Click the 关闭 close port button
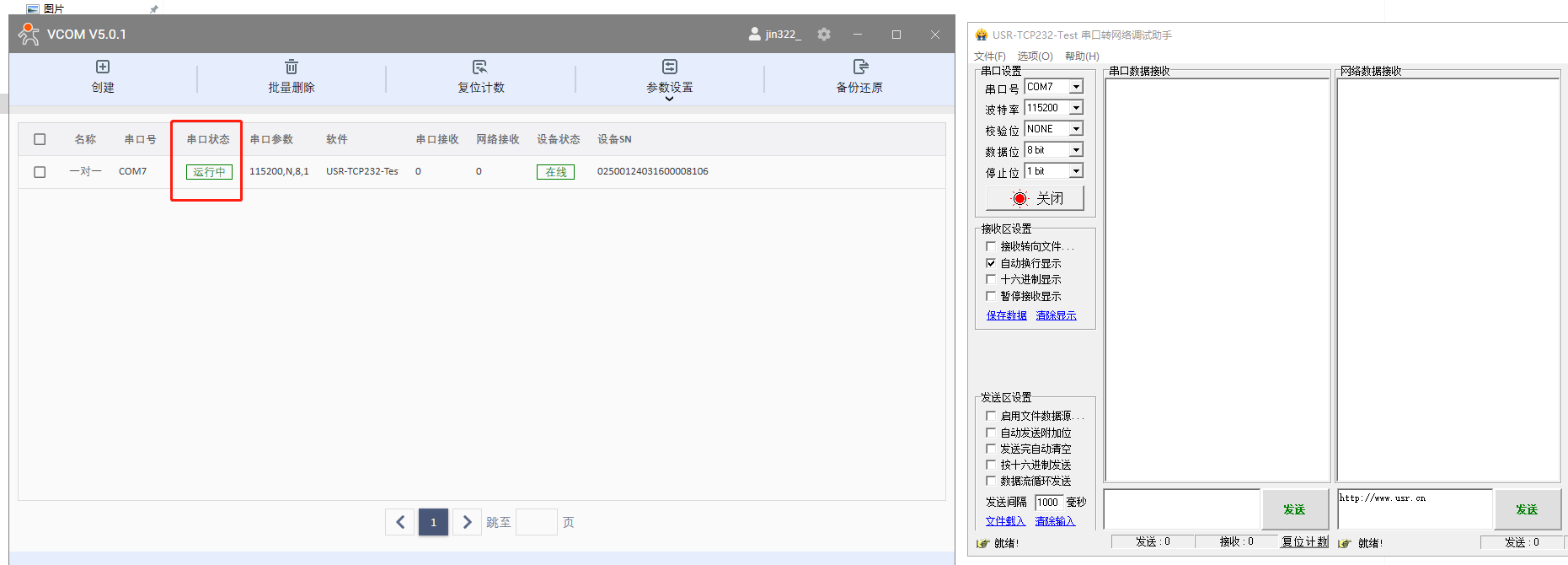This screenshot has height=565, width=1568. point(1035,198)
